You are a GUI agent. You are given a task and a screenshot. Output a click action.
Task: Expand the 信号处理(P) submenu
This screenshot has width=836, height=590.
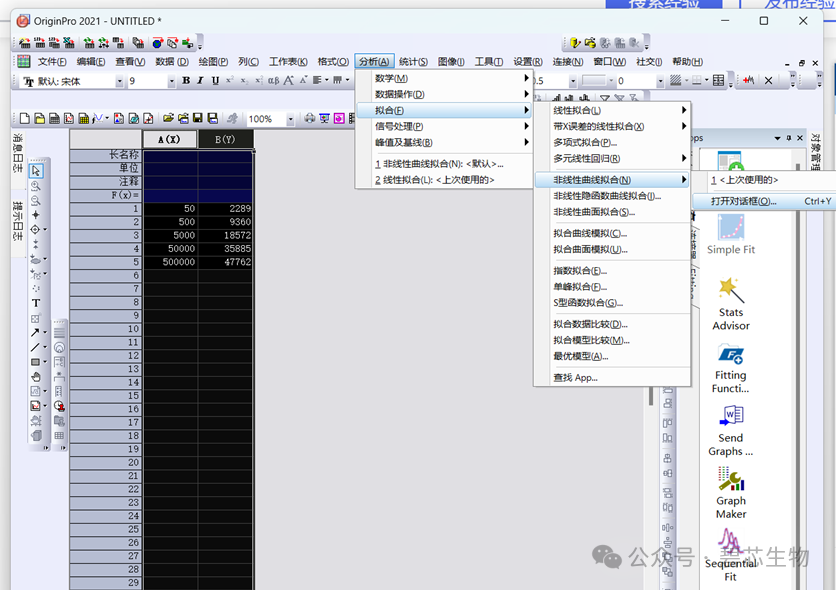pyautogui.click(x=445, y=126)
